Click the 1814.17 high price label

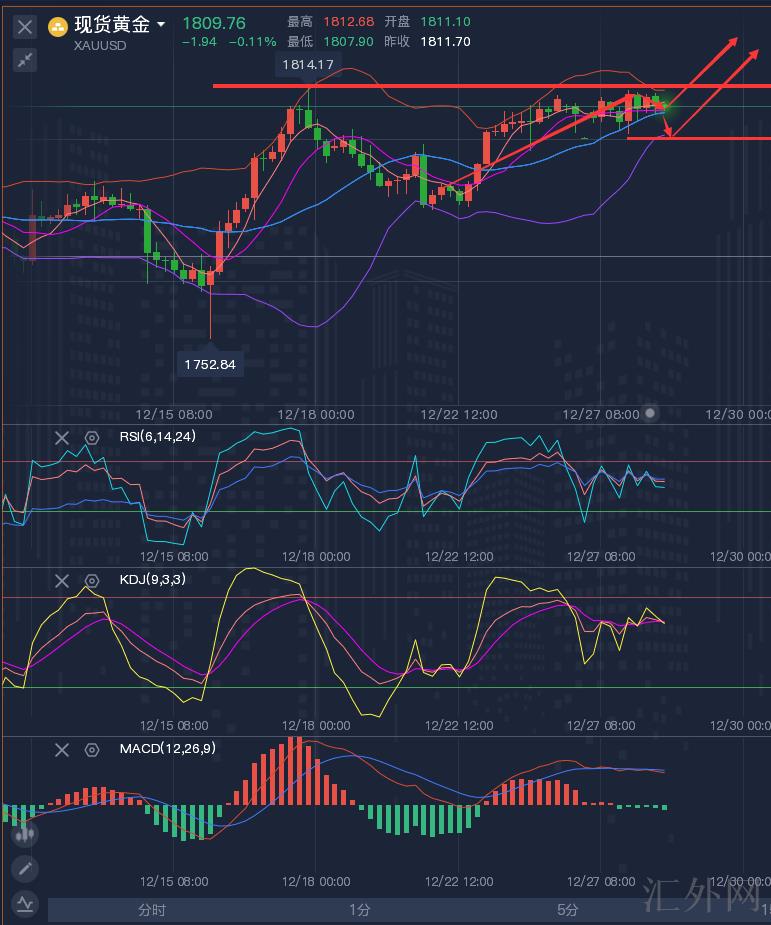pyautogui.click(x=308, y=64)
